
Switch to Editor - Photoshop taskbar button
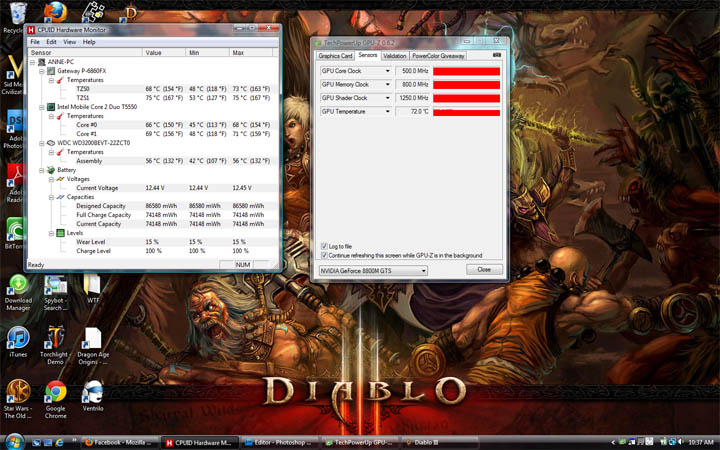280,443
